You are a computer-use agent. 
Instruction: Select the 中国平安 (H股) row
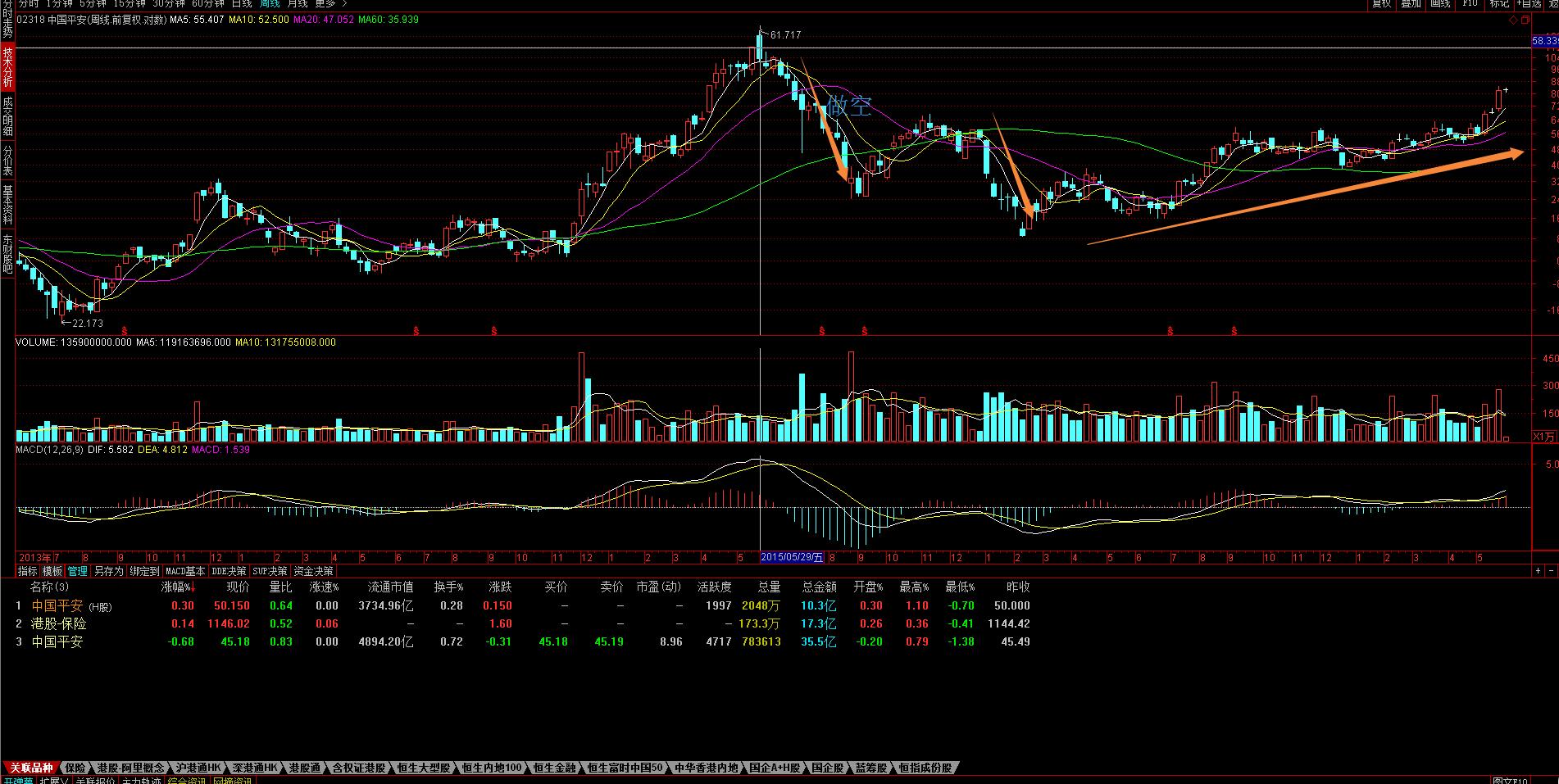click(x=523, y=605)
